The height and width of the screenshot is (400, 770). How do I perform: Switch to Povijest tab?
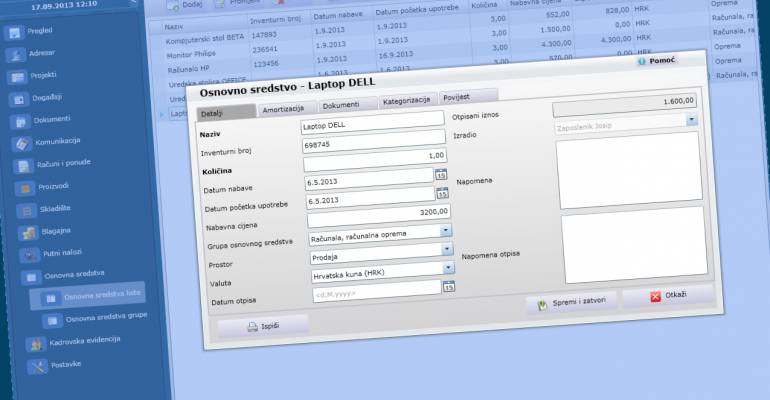tap(468, 96)
